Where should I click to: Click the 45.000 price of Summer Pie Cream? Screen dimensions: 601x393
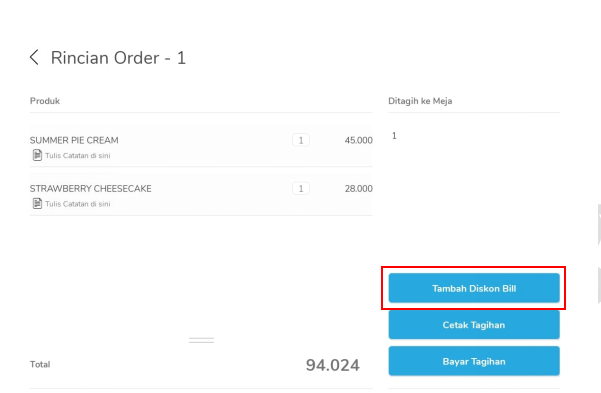pyautogui.click(x=358, y=140)
